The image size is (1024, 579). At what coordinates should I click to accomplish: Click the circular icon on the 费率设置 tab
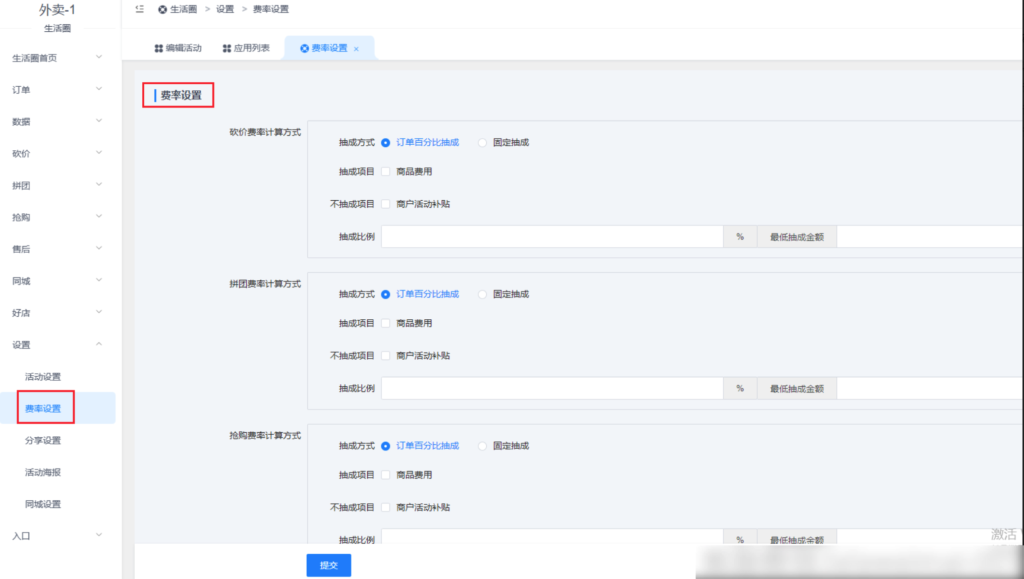[303, 46]
